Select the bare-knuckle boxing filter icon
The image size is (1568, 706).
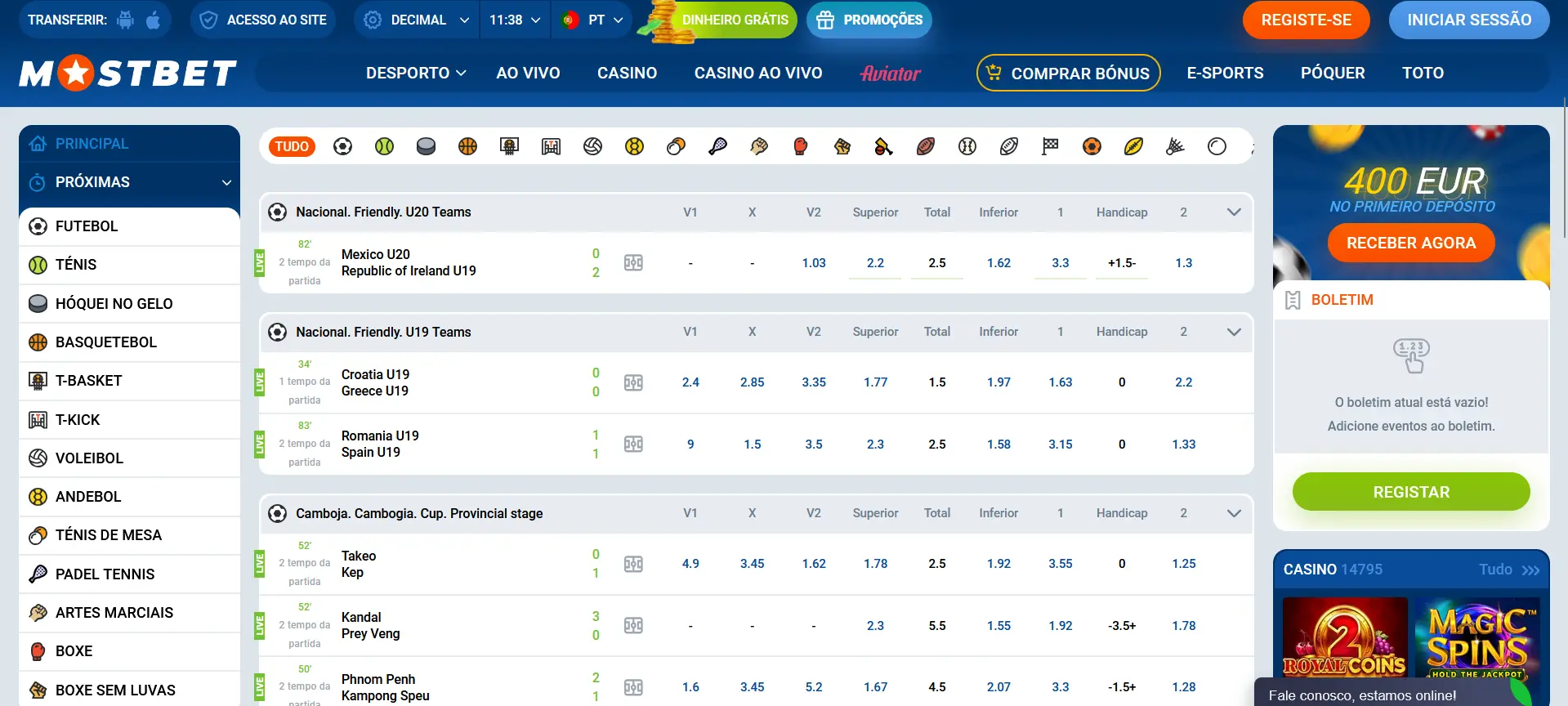point(843,146)
